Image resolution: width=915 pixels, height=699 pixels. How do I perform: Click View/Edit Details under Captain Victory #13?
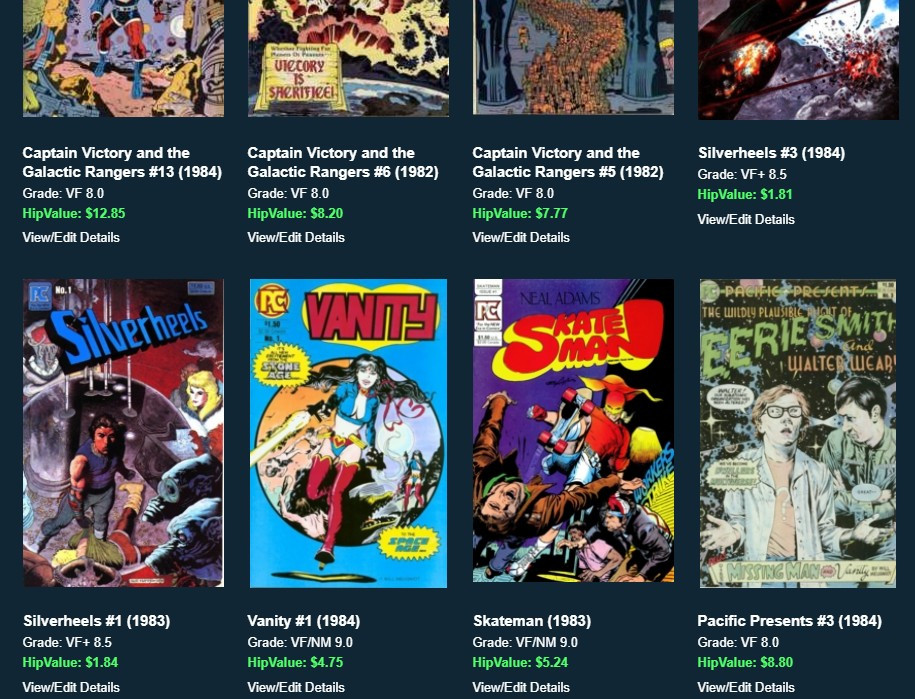point(71,237)
